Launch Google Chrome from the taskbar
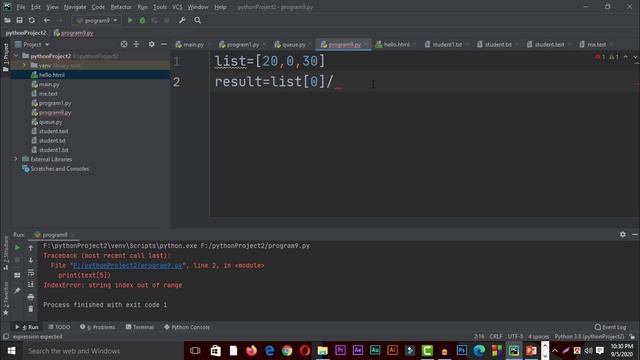Image resolution: width=640 pixels, height=360 pixels. (287, 351)
